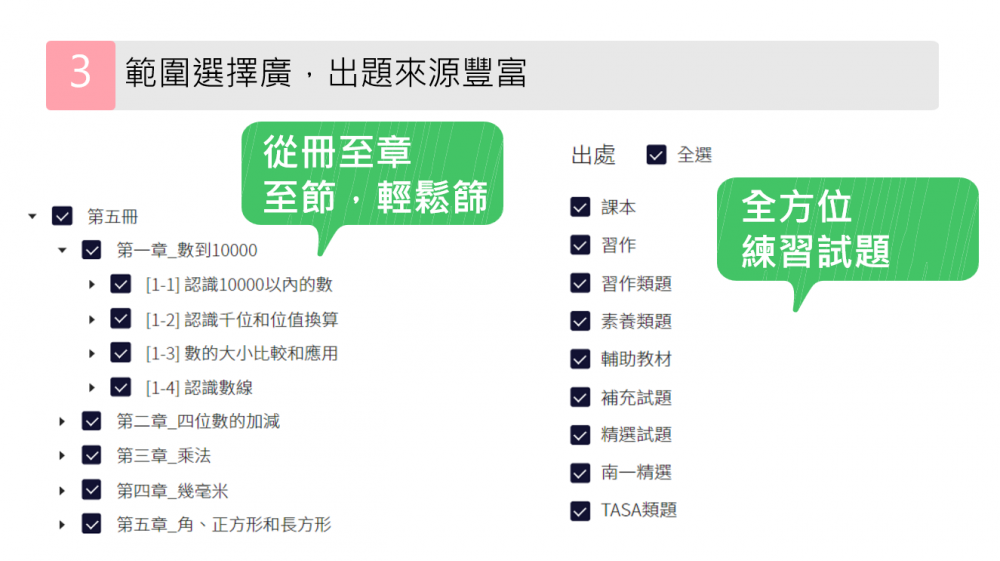Collapse 第一章_數到10000 chapter arrow

(62, 250)
